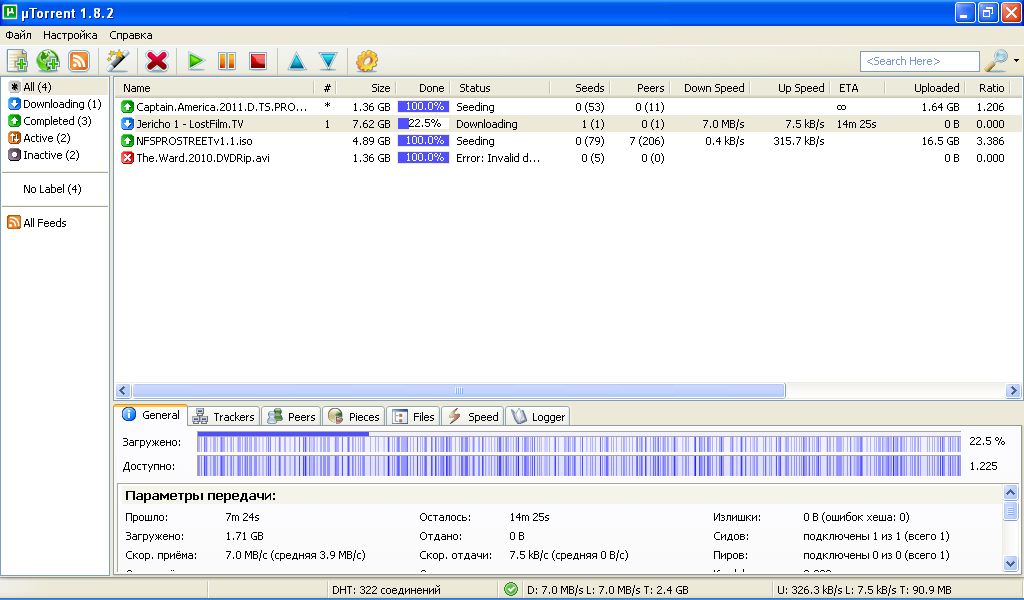Click the seeding icon of NFSPROSTREETv1.1.iso
The width and height of the screenshot is (1024, 600).
point(127,140)
